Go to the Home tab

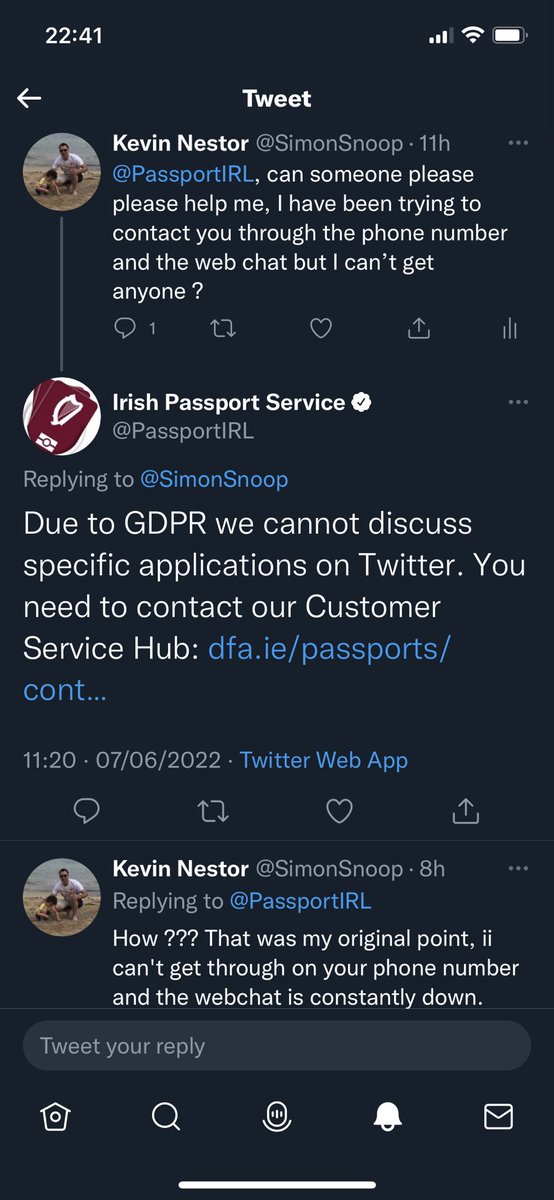[57, 1117]
